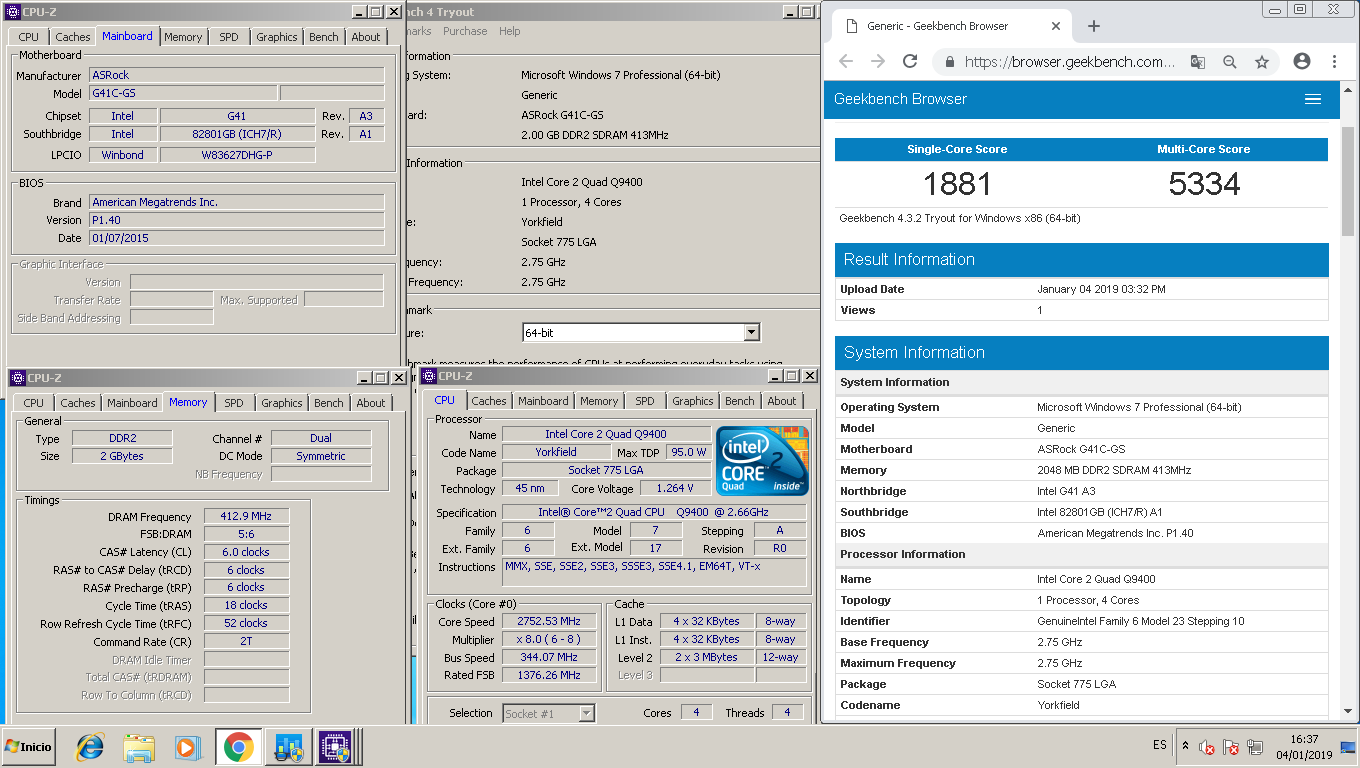The width and height of the screenshot is (1360, 768).
Task: Select the G41C-GS model field
Action: pyautogui.click(x=183, y=93)
